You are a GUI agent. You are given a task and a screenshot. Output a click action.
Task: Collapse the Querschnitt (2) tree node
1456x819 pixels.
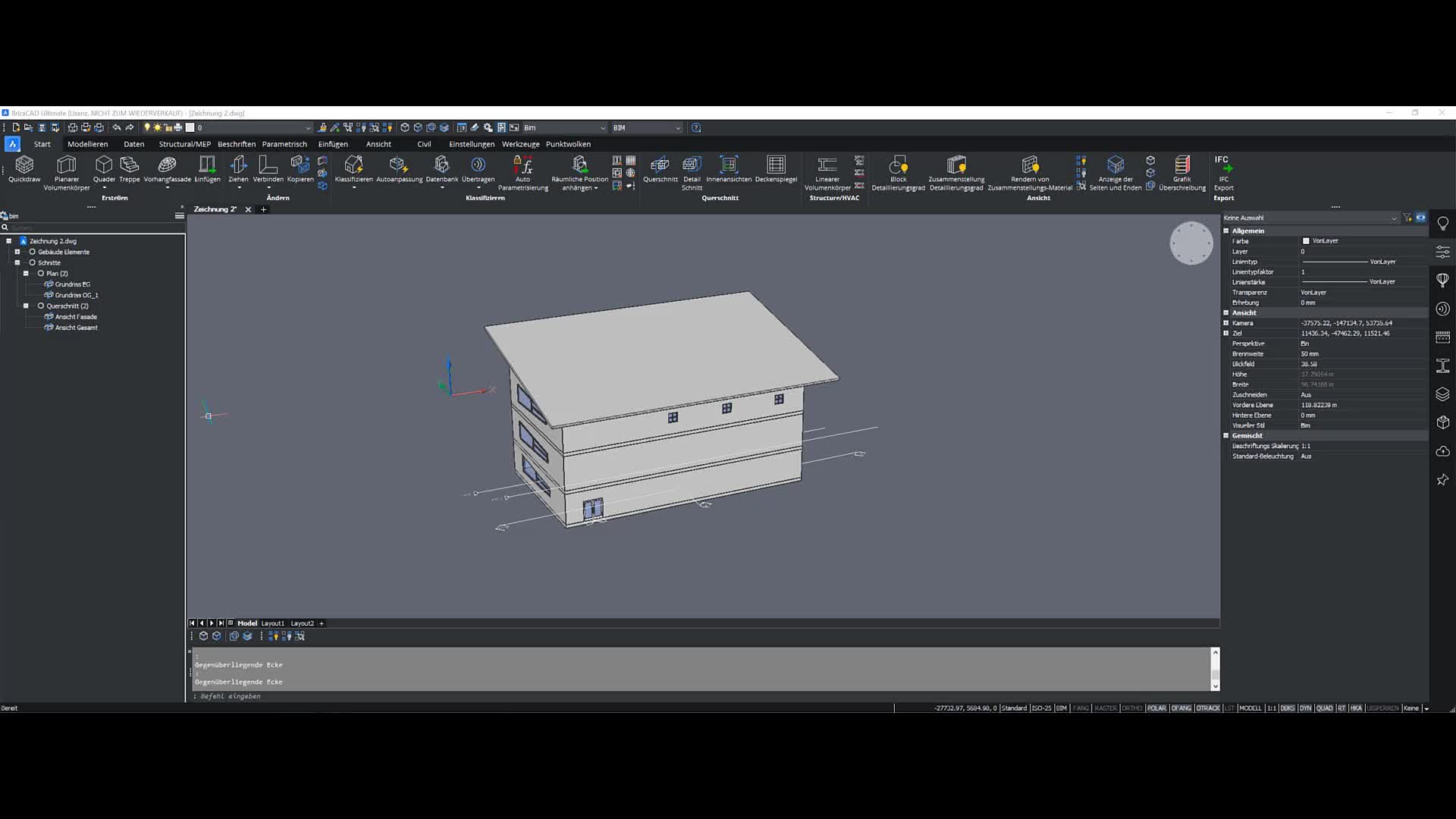pyautogui.click(x=26, y=306)
